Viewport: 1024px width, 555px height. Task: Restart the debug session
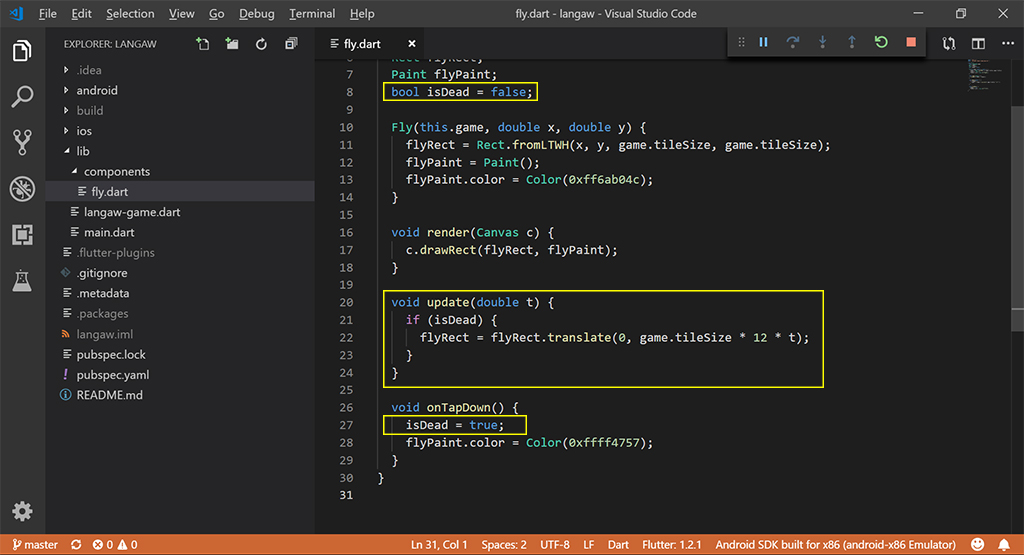(x=880, y=42)
